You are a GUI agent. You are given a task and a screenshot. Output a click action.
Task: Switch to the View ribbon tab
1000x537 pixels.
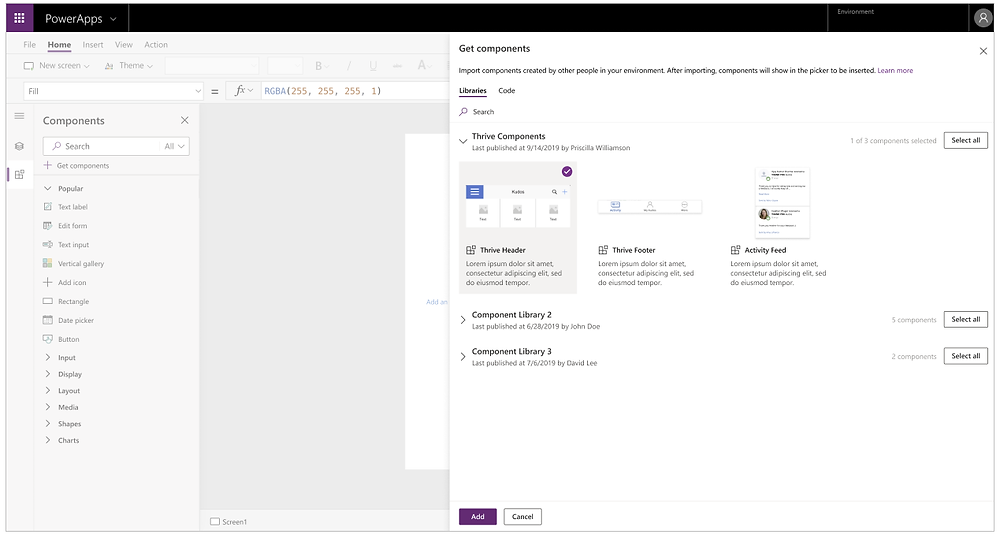click(124, 45)
